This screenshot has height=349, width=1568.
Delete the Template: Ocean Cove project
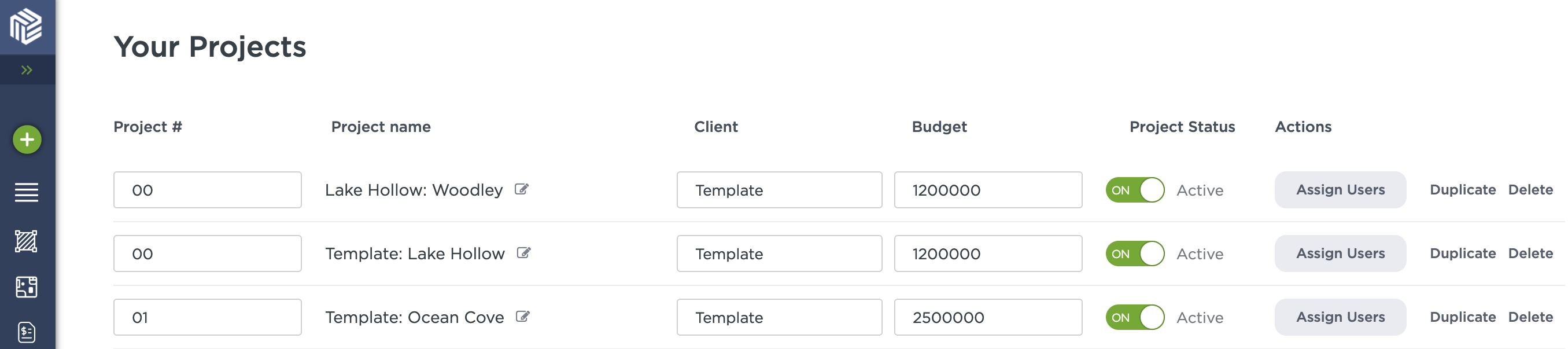pyautogui.click(x=1530, y=317)
